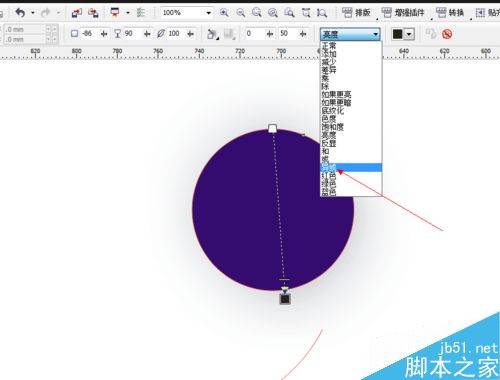This screenshot has width=500, height=380.
Task: Select 饱和度 in merge mode list
Action: pos(351,127)
